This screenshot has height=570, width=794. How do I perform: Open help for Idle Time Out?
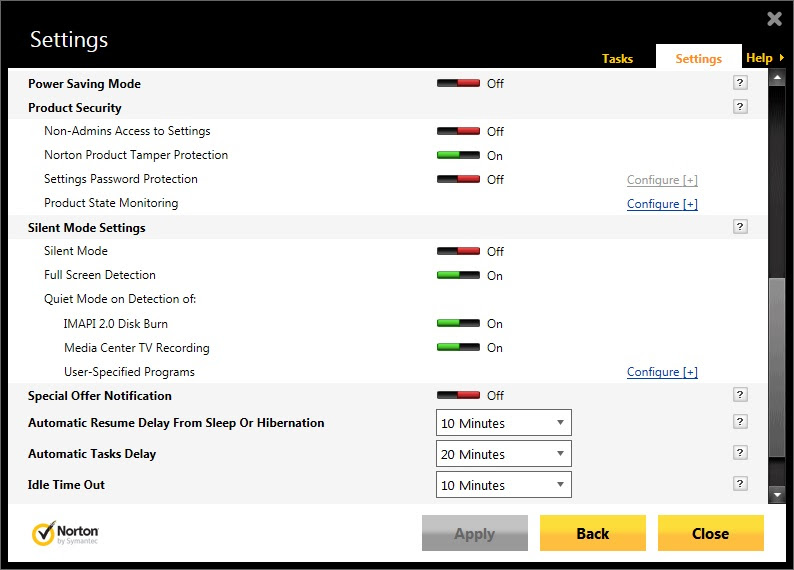click(740, 483)
